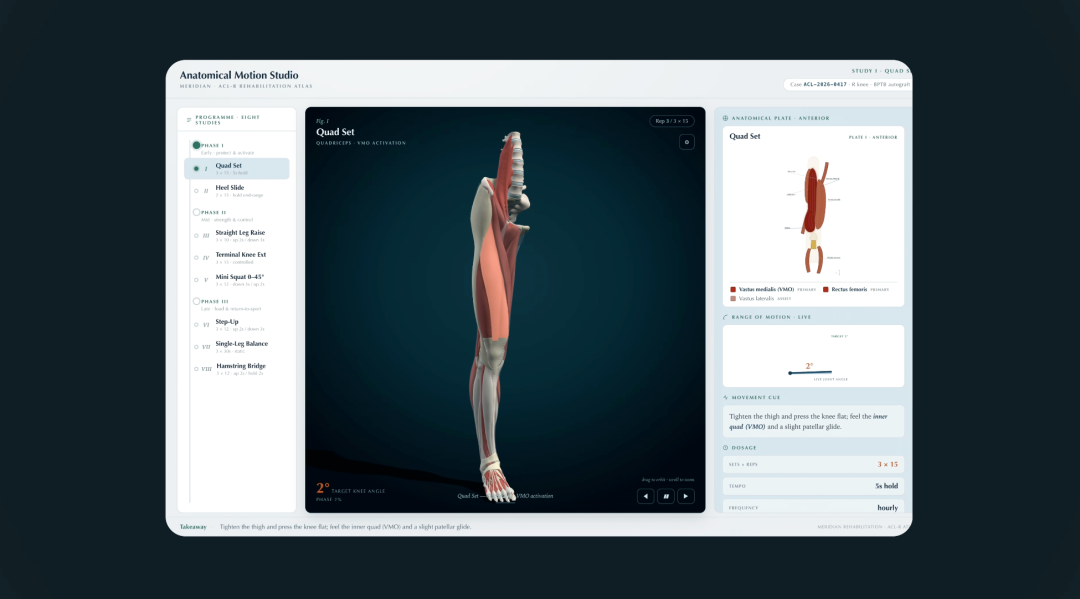Open the viewer settings icon below the Rep badge
The width and height of the screenshot is (1080, 599).
tap(687, 142)
